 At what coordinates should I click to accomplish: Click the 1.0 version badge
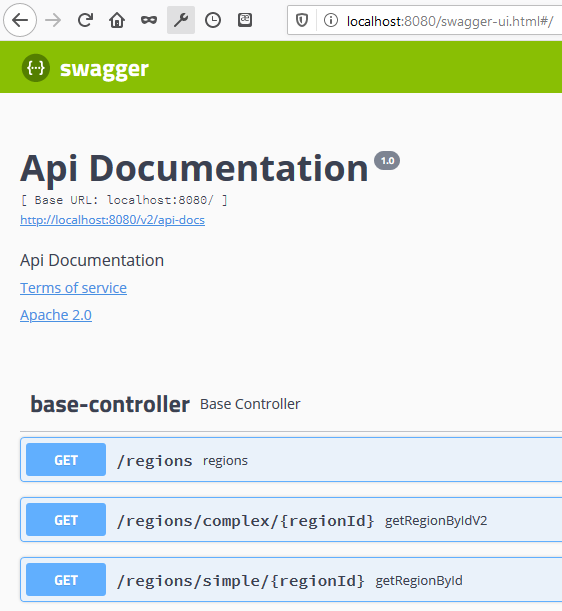click(387, 161)
